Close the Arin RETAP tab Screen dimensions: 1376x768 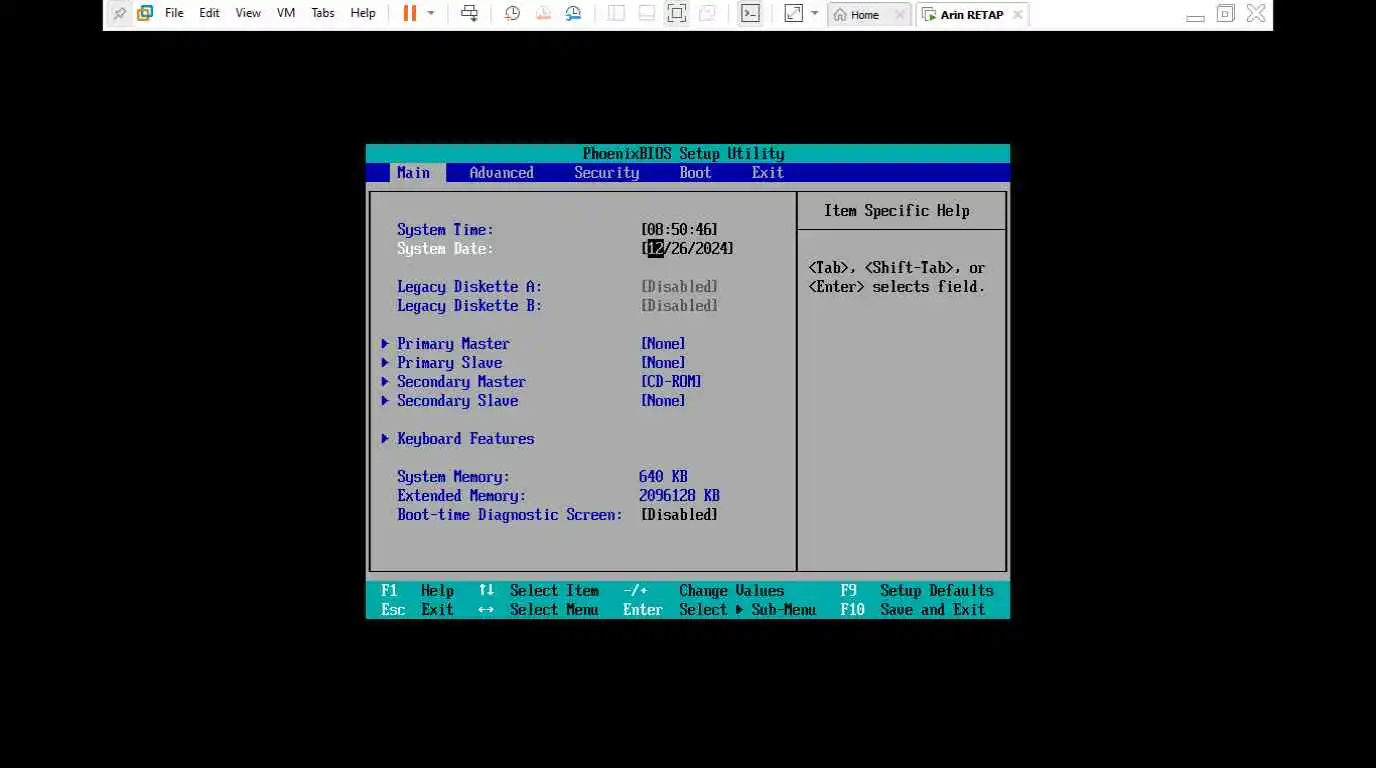[1018, 15]
